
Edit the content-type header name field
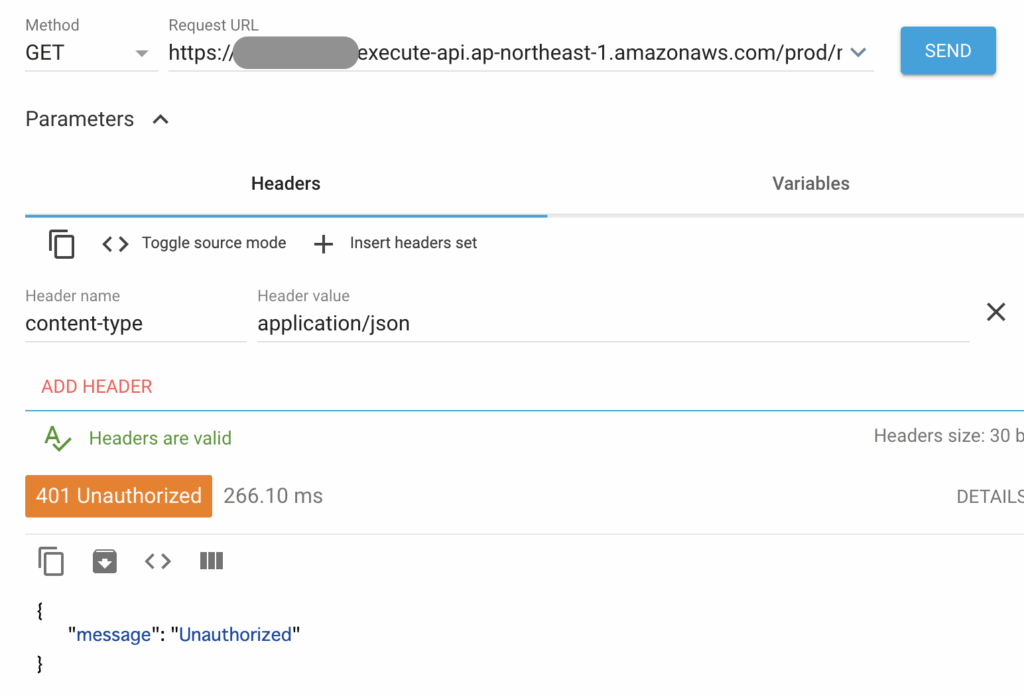click(x=136, y=324)
